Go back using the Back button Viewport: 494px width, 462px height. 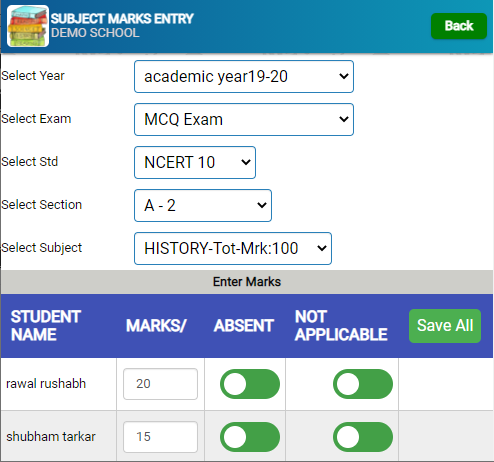pos(459,26)
